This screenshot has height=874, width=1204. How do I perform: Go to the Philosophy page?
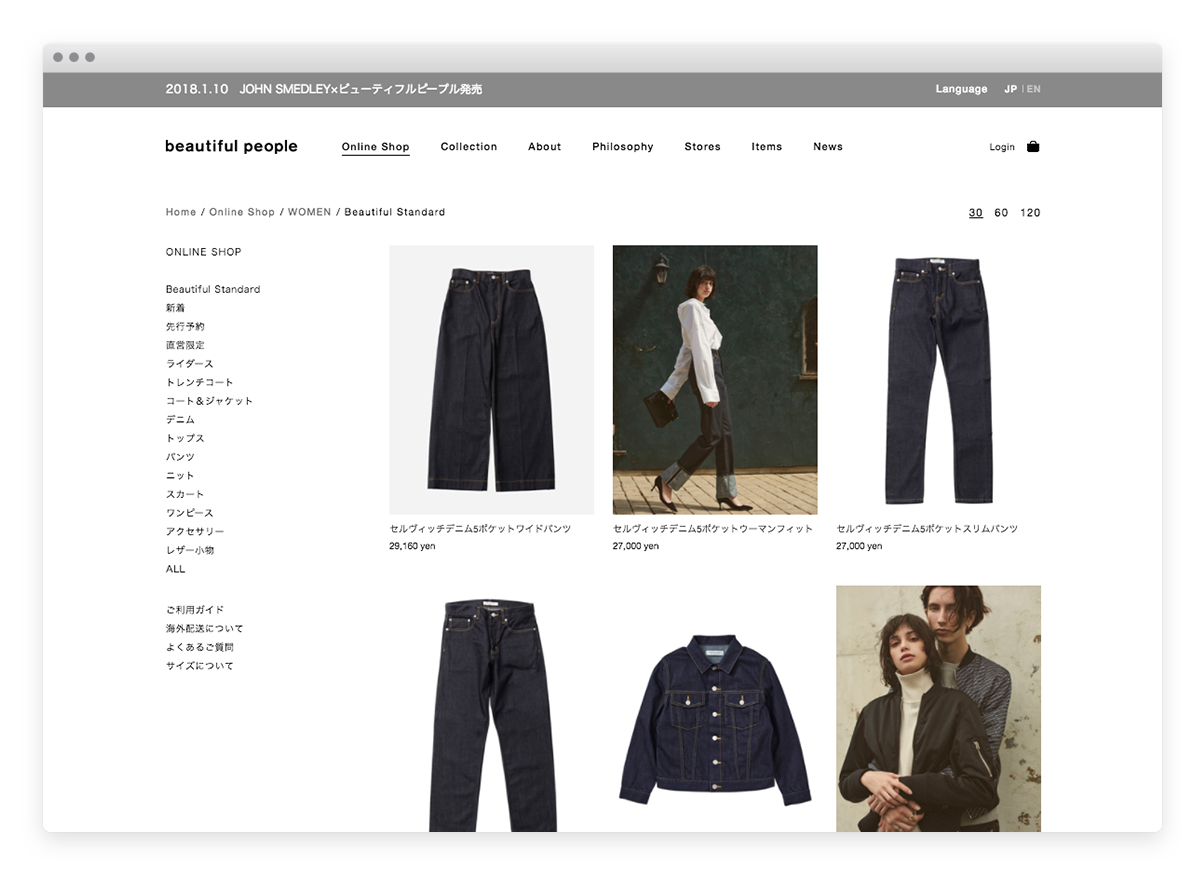point(622,147)
